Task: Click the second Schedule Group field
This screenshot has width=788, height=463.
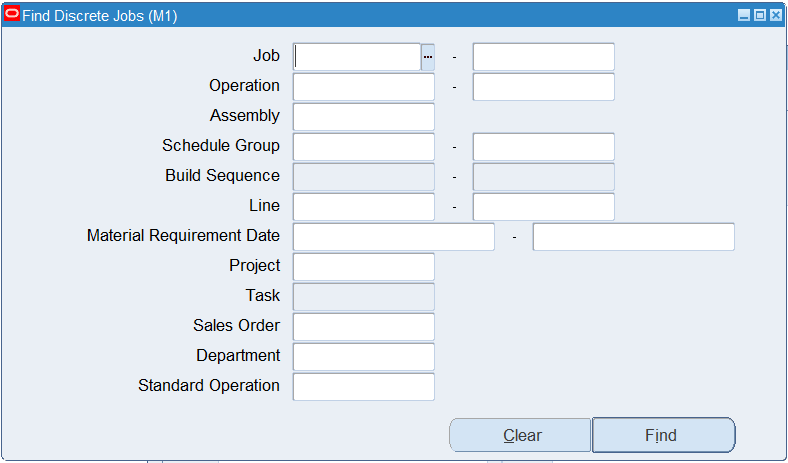Action: coord(543,147)
